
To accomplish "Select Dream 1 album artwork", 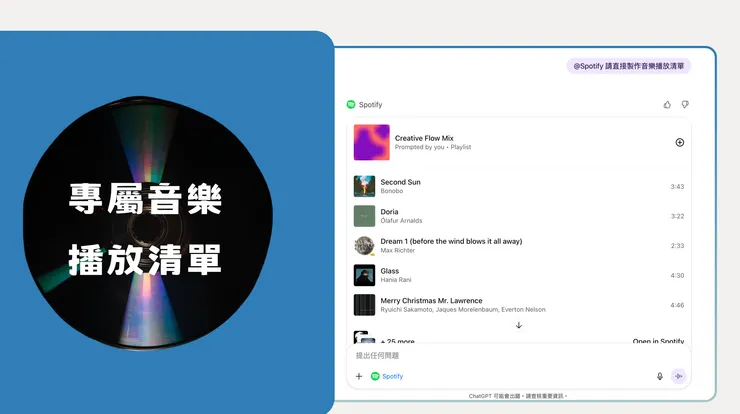I will tap(364, 245).
